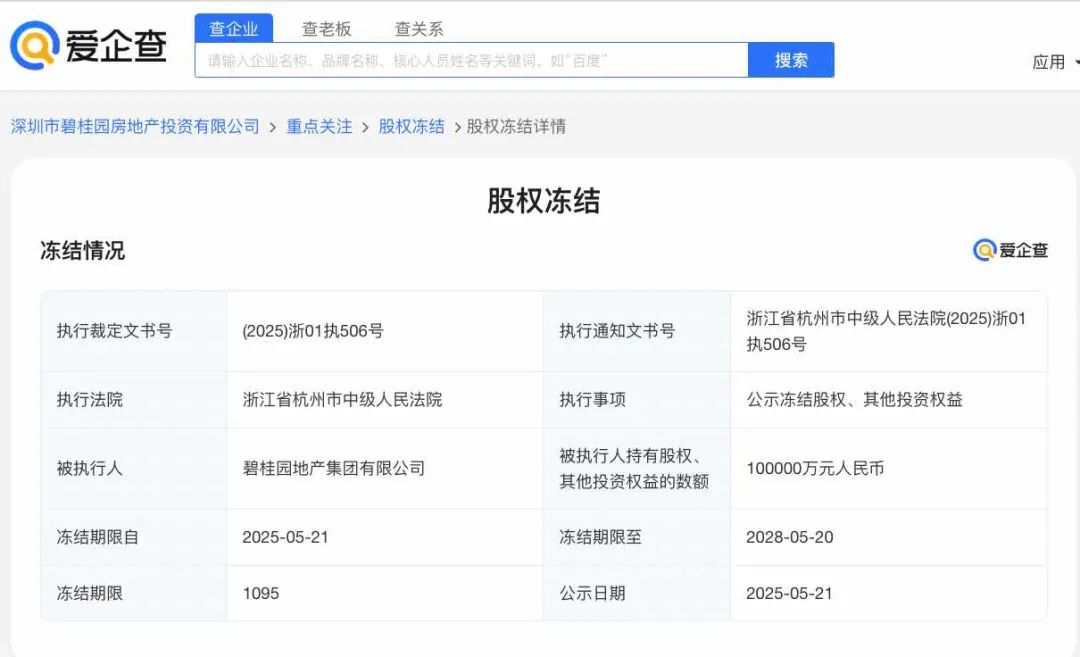Select start date 2025-05-21 in 冻结期限自 row
The height and width of the screenshot is (657, 1080).
pyautogui.click(x=285, y=537)
